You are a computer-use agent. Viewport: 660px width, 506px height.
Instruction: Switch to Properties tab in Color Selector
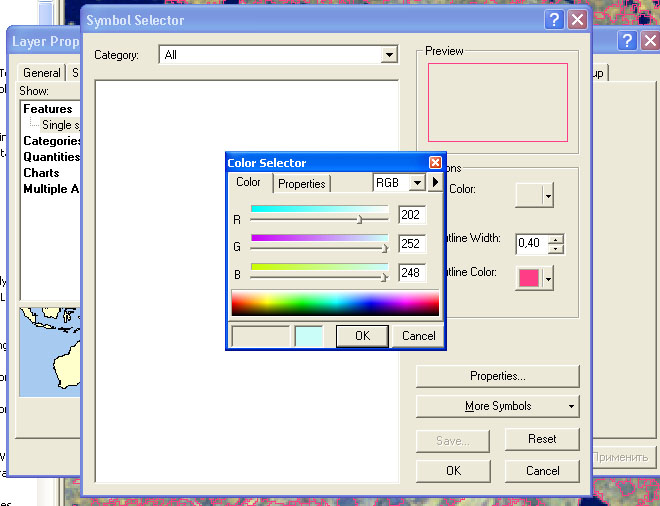pyautogui.click(x=302, y=184)
